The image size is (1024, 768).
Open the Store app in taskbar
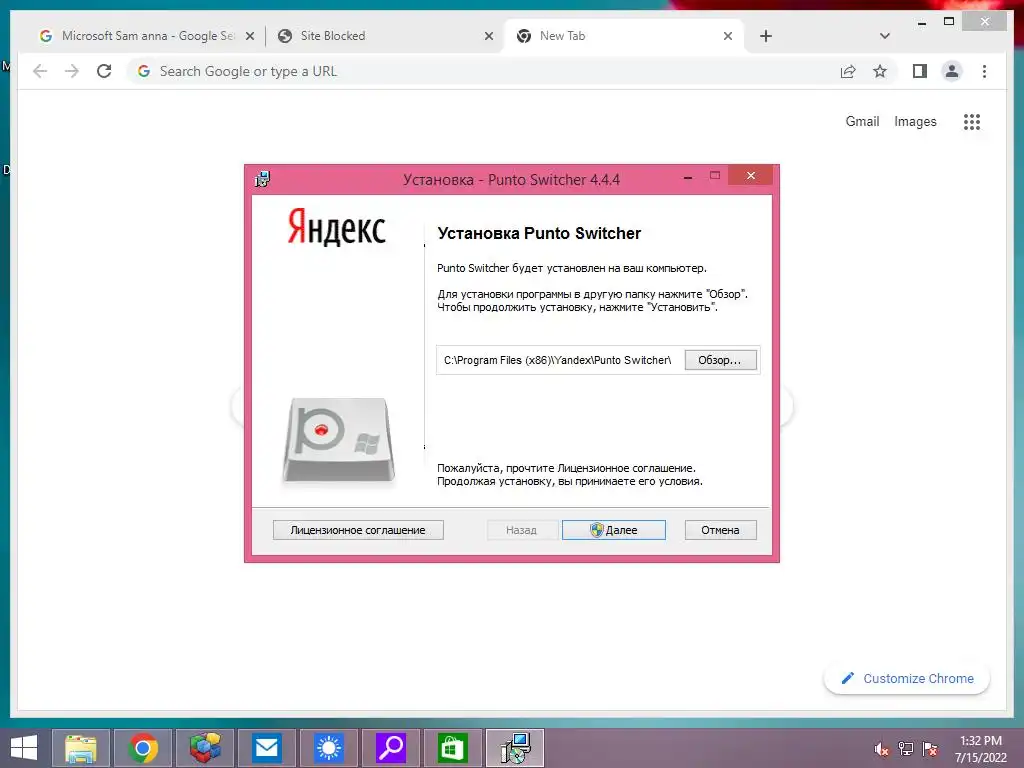(453, 748)
